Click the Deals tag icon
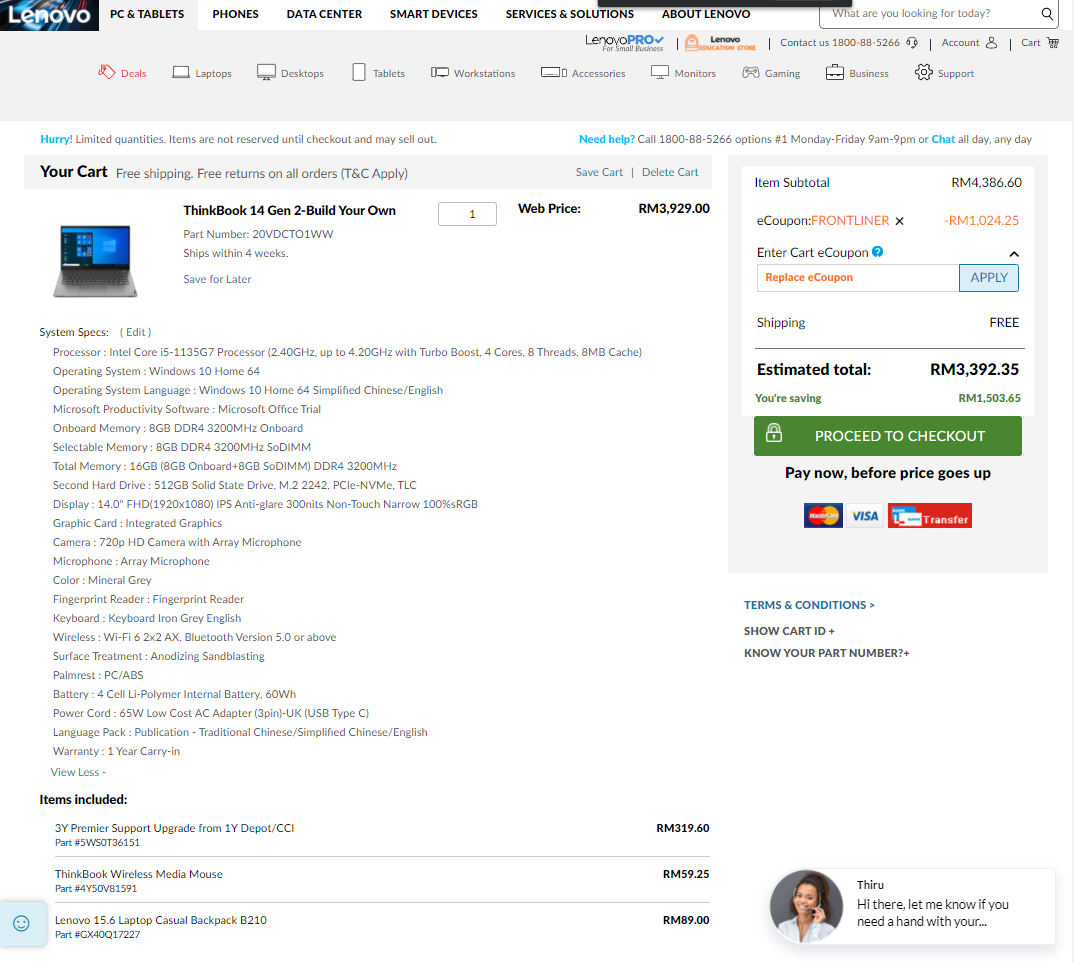This screenshot has width=1074, height=962. click(107, 72)
